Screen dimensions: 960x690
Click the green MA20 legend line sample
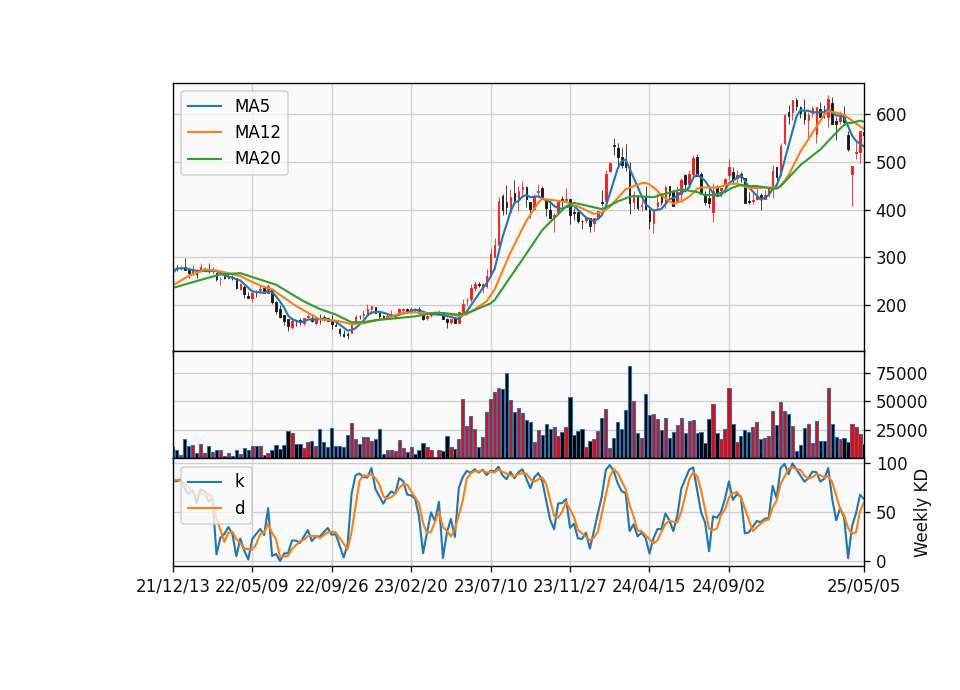point(204,158)
